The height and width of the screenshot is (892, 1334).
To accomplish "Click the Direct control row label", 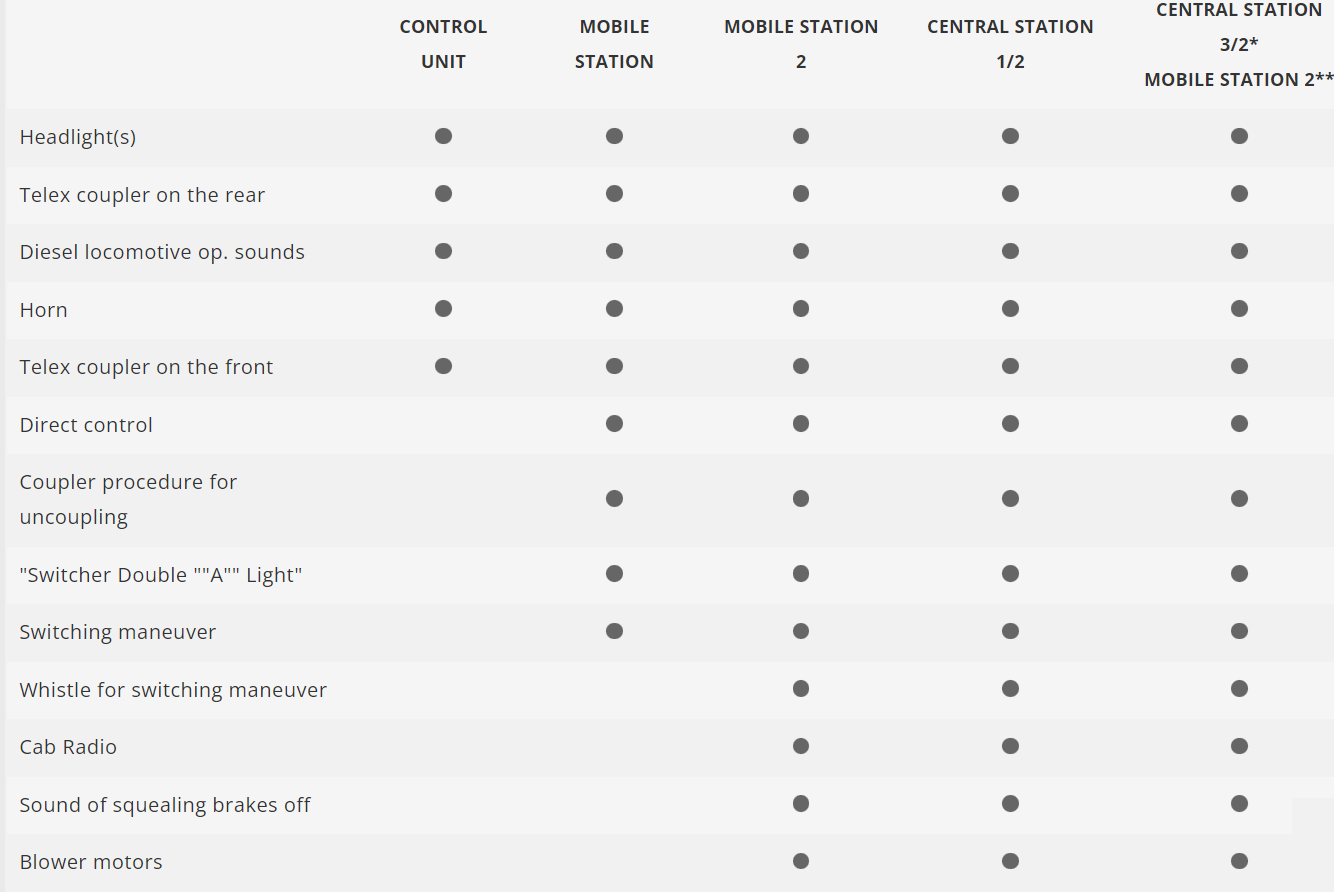I will click(x=86, y=425).
